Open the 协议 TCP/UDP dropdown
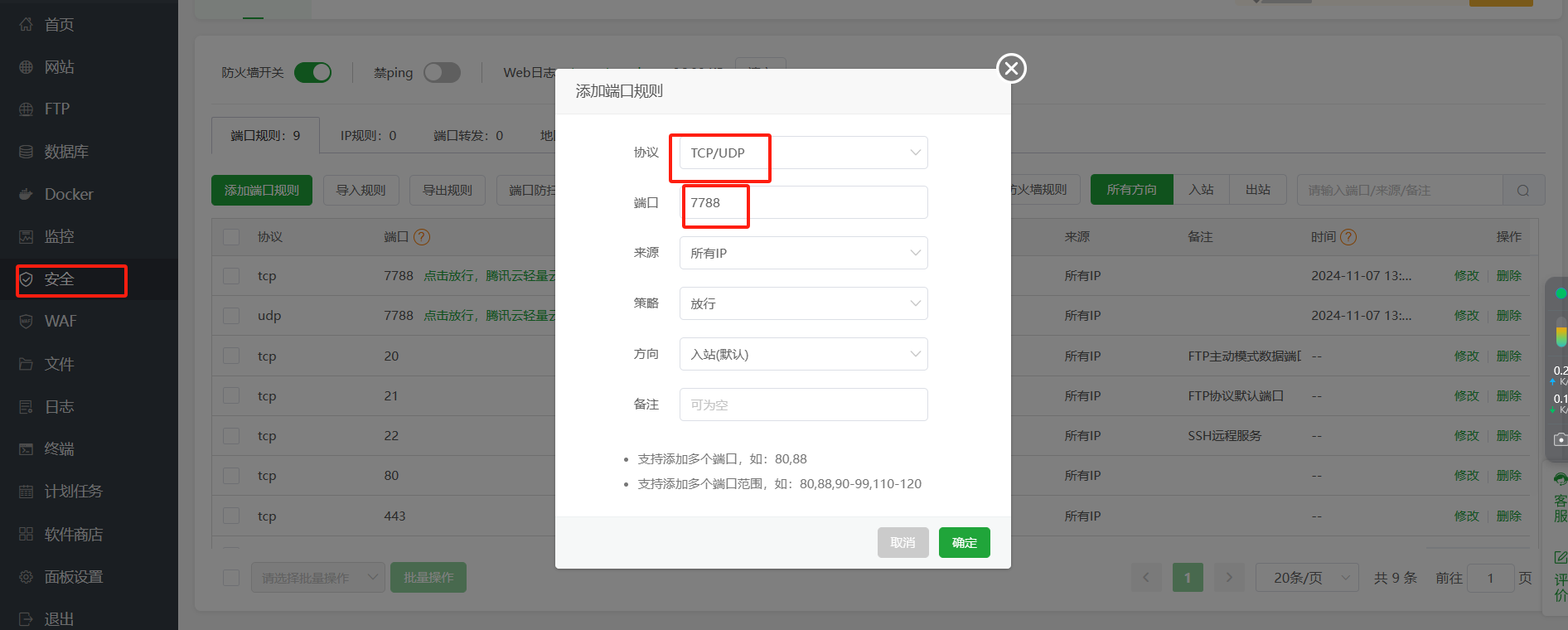Image resolution: width=1568 pixels, height=630 pixels. 803,153
